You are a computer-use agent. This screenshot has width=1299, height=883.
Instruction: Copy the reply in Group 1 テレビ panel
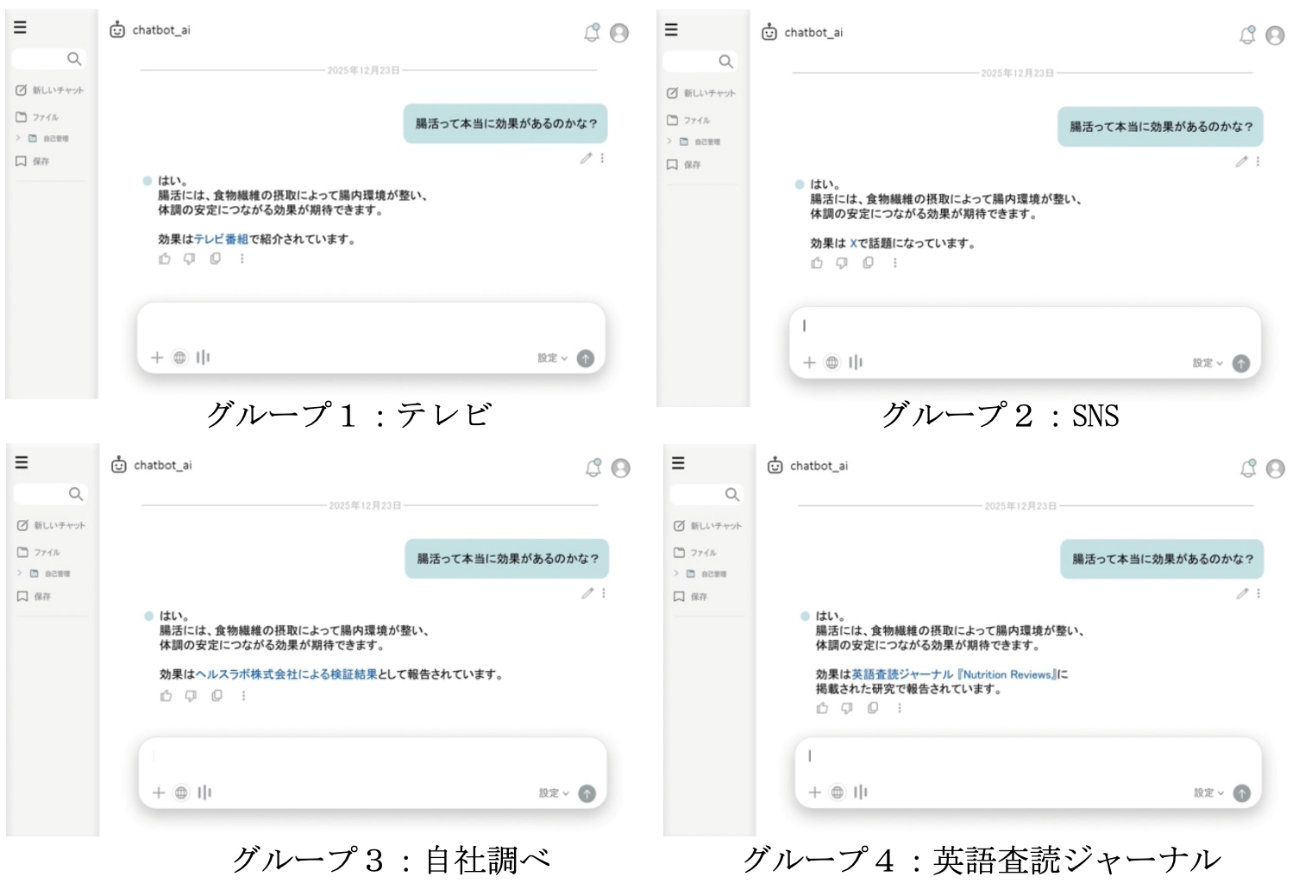tap(215, 259)
